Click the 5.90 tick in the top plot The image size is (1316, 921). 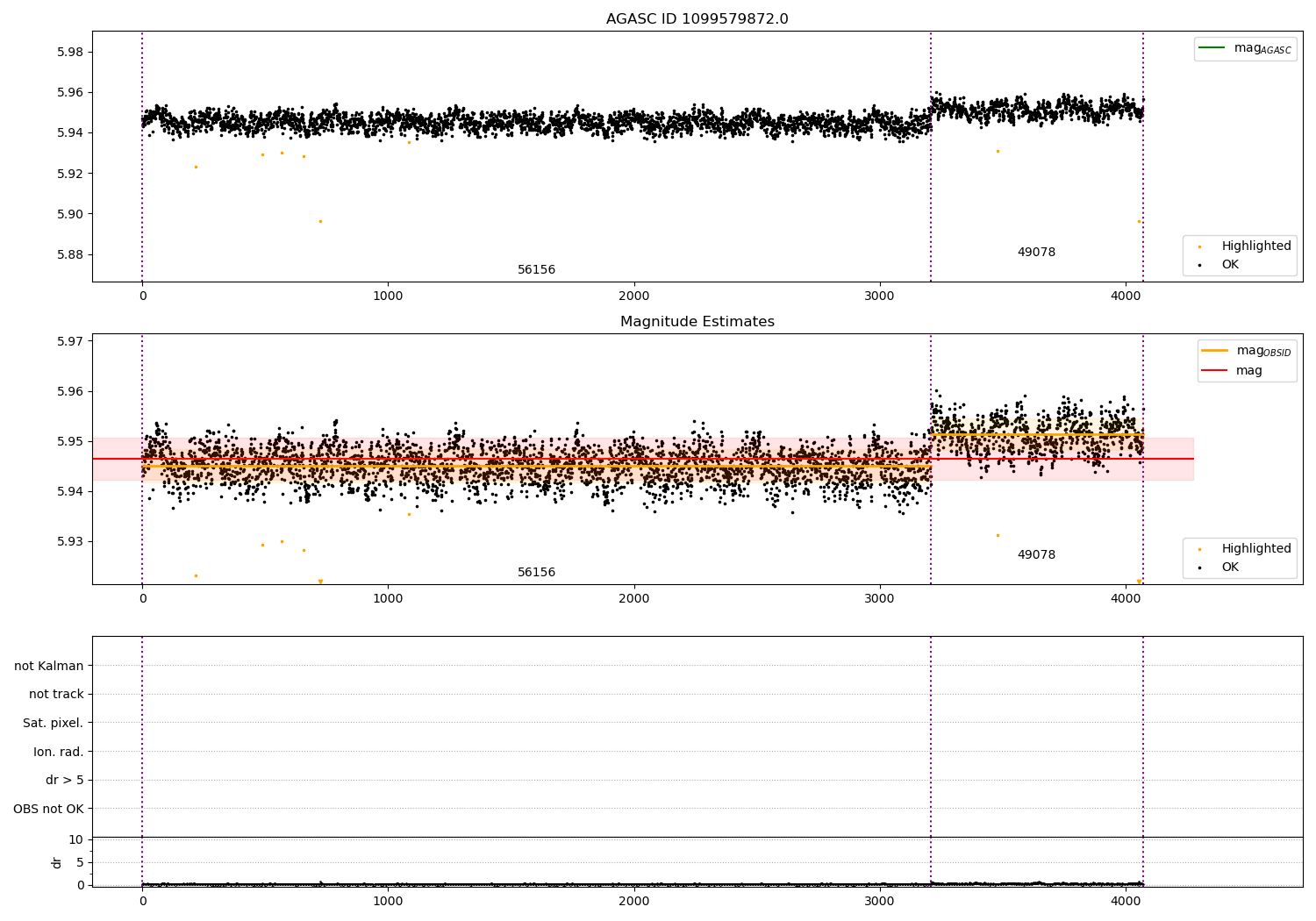(x=69, y=214)
